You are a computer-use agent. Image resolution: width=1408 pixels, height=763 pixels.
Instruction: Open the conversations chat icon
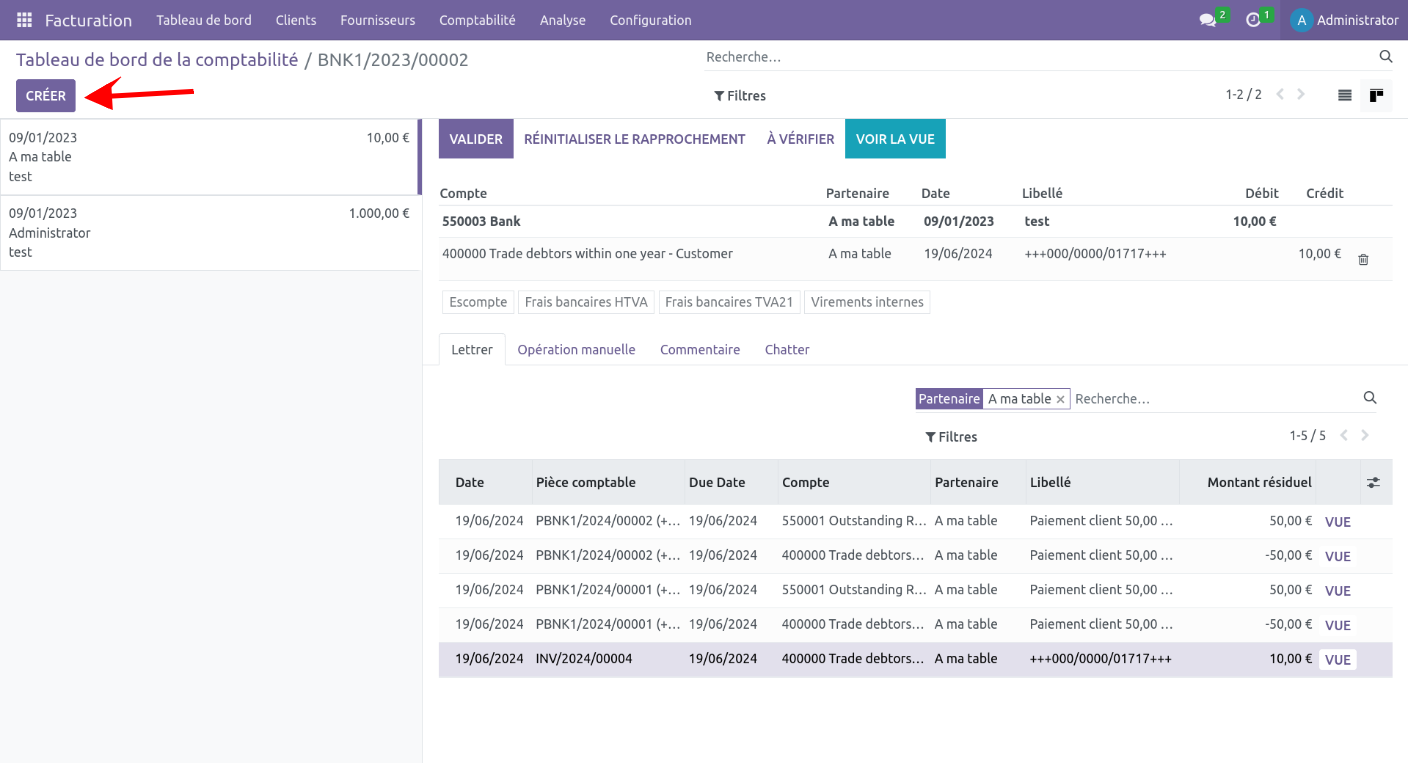[1208, 20]
